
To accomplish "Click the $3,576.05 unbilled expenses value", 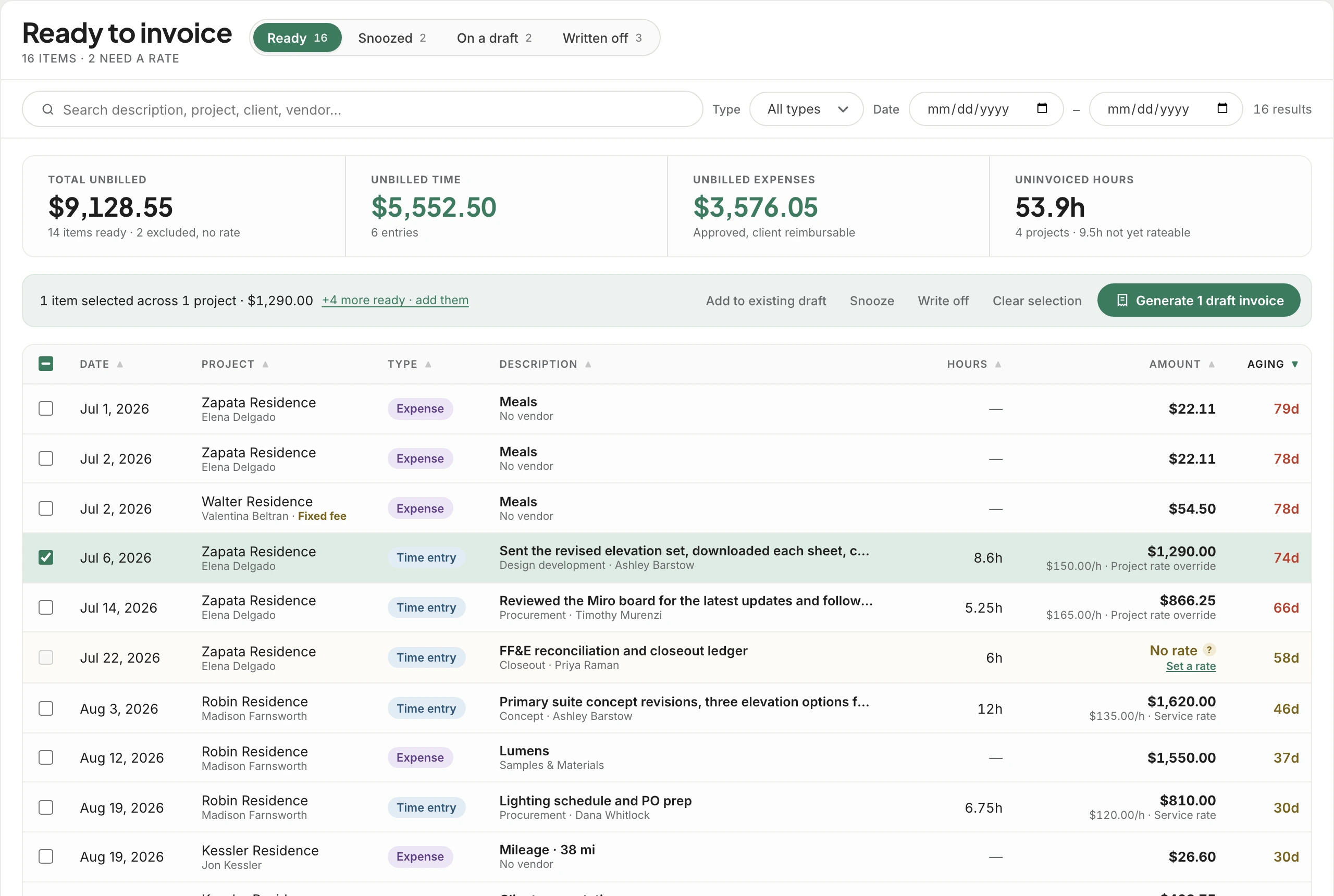I will [756, 207].
